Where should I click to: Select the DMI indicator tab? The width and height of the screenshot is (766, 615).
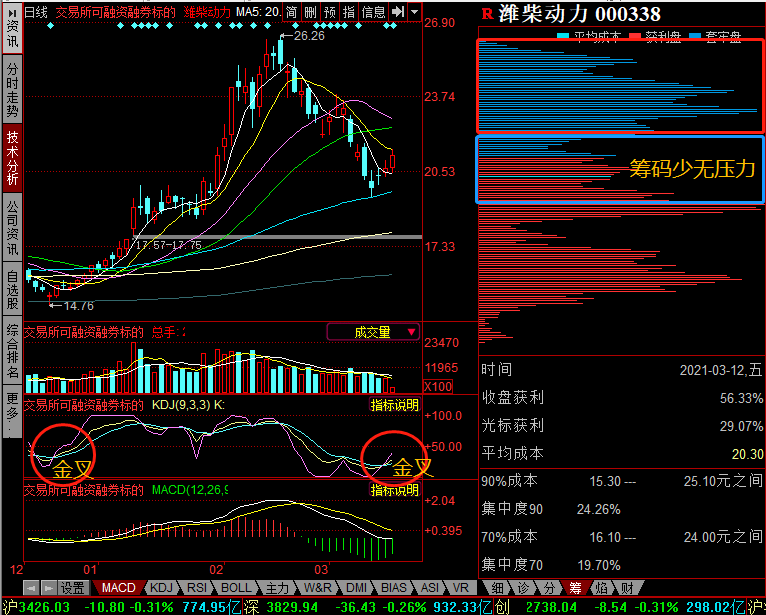pyautogui.click(x=356, y=588)
